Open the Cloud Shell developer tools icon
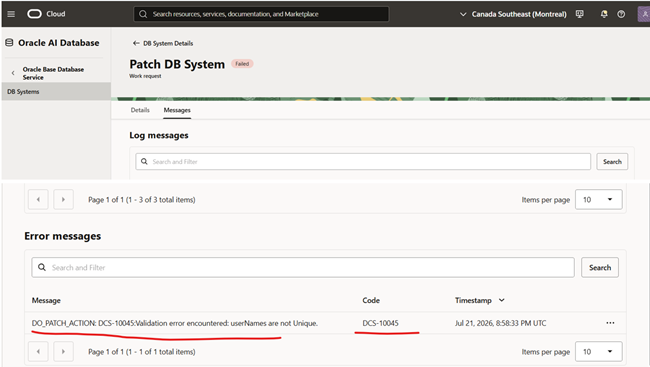 [x=580, y=14]
